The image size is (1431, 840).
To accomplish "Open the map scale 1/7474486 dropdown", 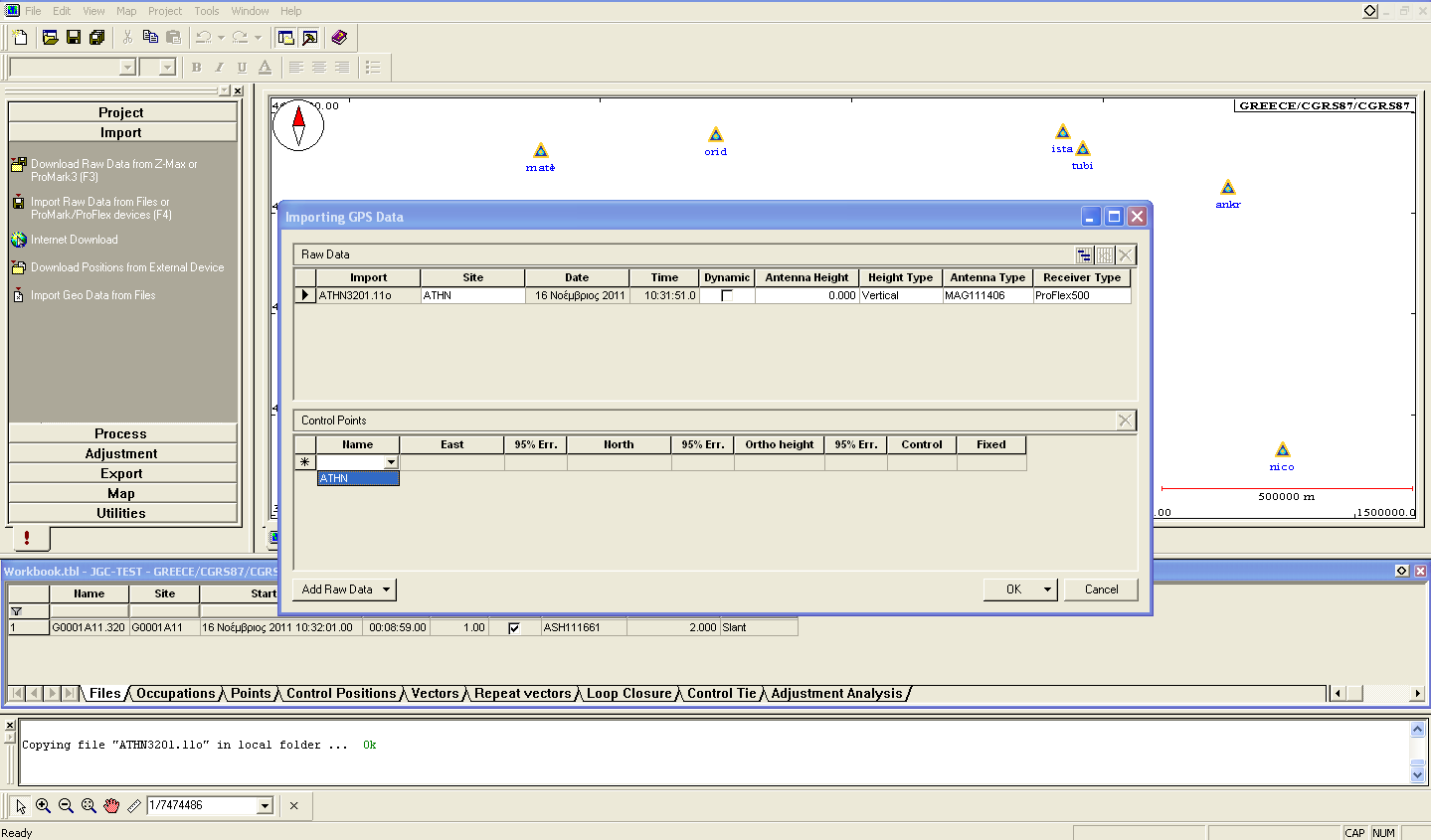I will [265, 805].
